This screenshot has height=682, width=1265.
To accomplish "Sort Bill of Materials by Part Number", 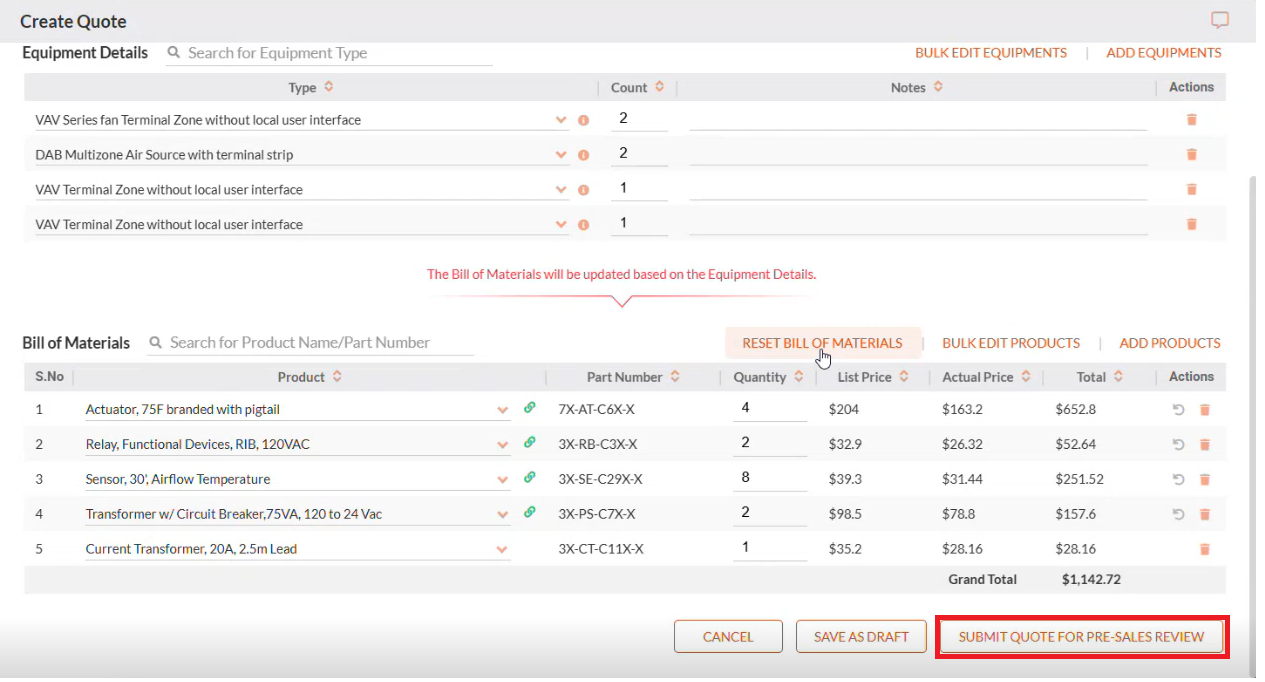I will [x=675, y=377].
